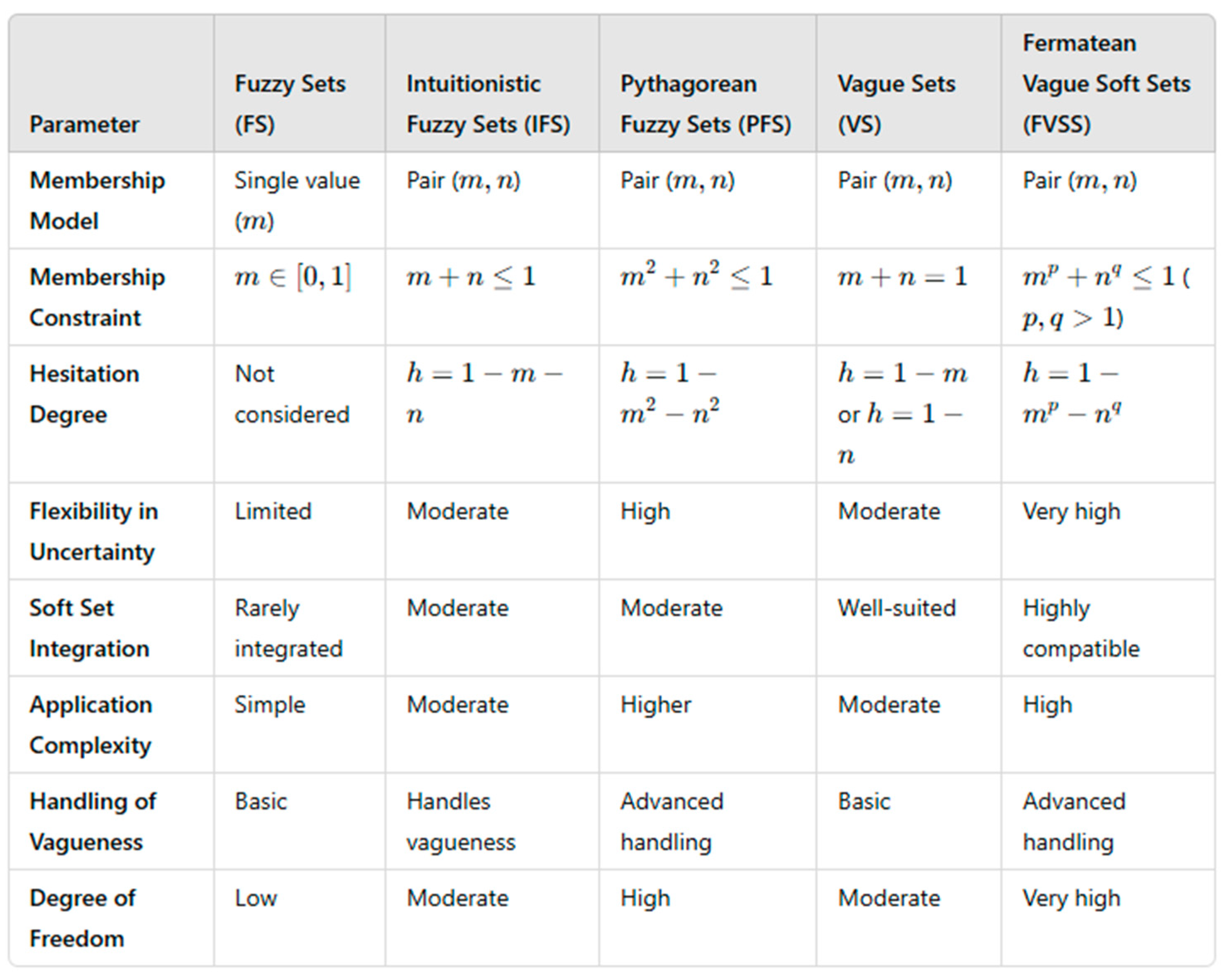Click the "Membership Constraint" row label
The image size is (1221, 980).
point(97,297)
